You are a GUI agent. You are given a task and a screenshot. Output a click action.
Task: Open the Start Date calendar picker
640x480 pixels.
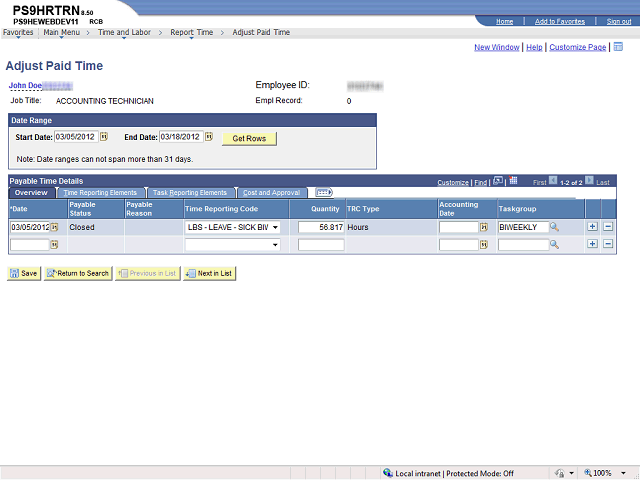coord(103,137)
